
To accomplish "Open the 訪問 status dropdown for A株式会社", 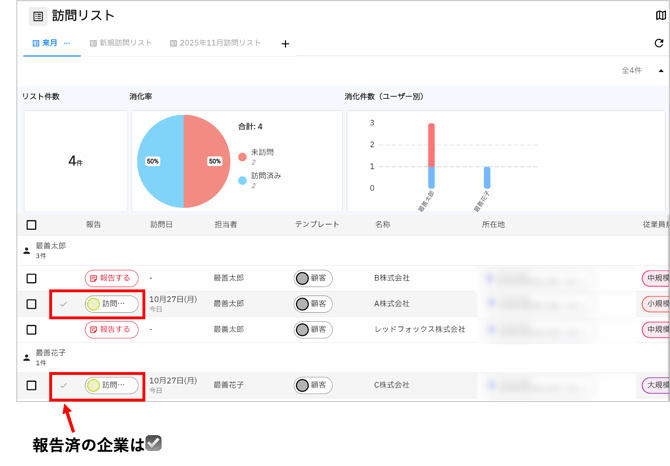I will point(111,304).
